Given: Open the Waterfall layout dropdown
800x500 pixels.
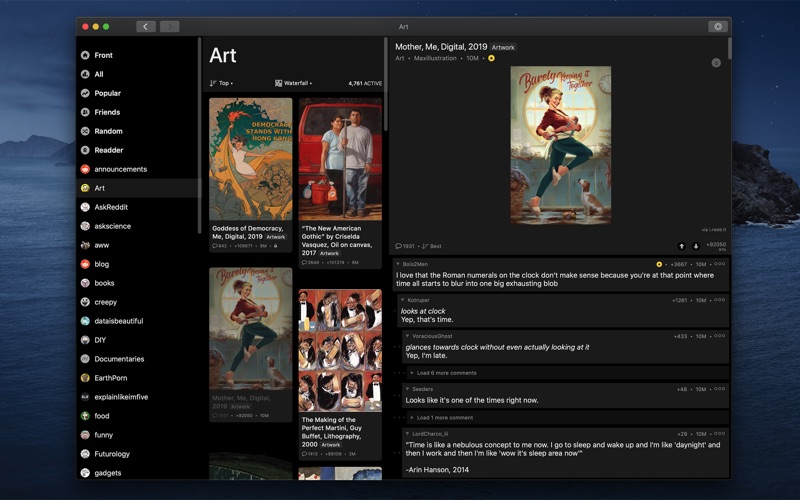Looking at the screenshot, I should (x=293, y=83).
